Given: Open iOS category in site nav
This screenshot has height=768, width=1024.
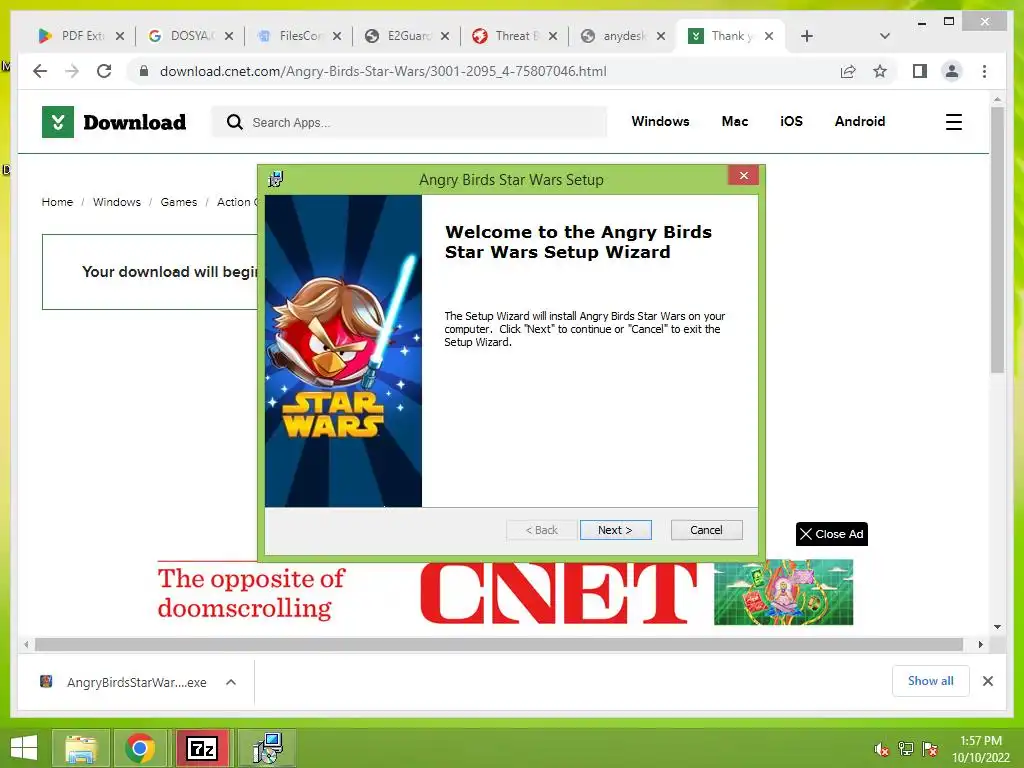Looking at the screenshot, I should click(x=791, y=121).
